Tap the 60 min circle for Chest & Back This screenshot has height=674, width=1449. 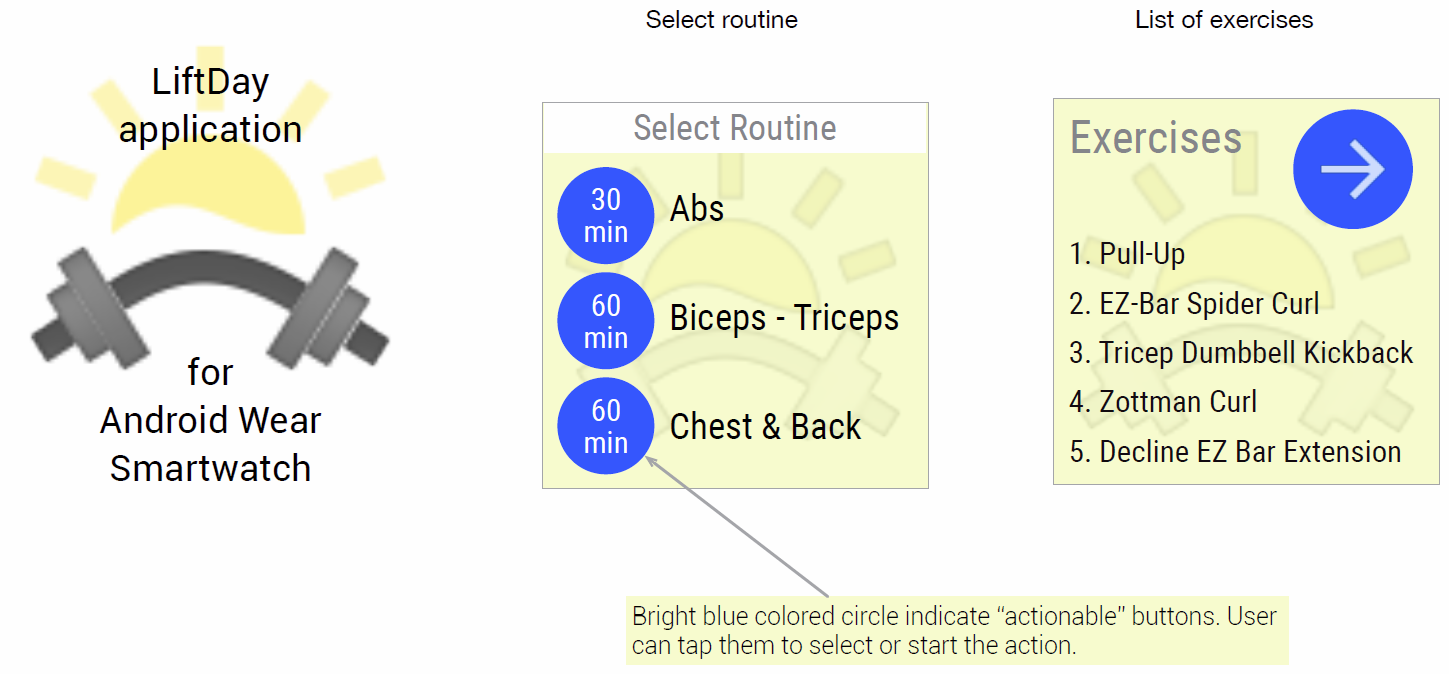[x=606, y=426]
